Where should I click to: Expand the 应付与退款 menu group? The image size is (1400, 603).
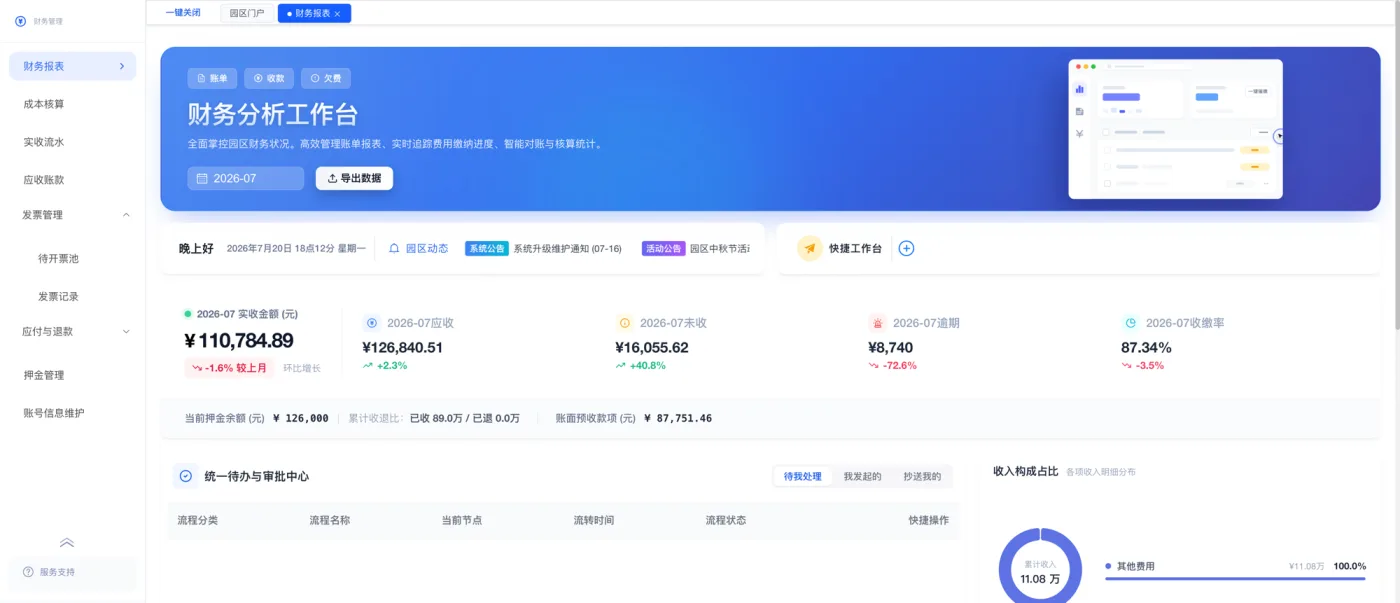pyautogui.click(x=126, y=331)
